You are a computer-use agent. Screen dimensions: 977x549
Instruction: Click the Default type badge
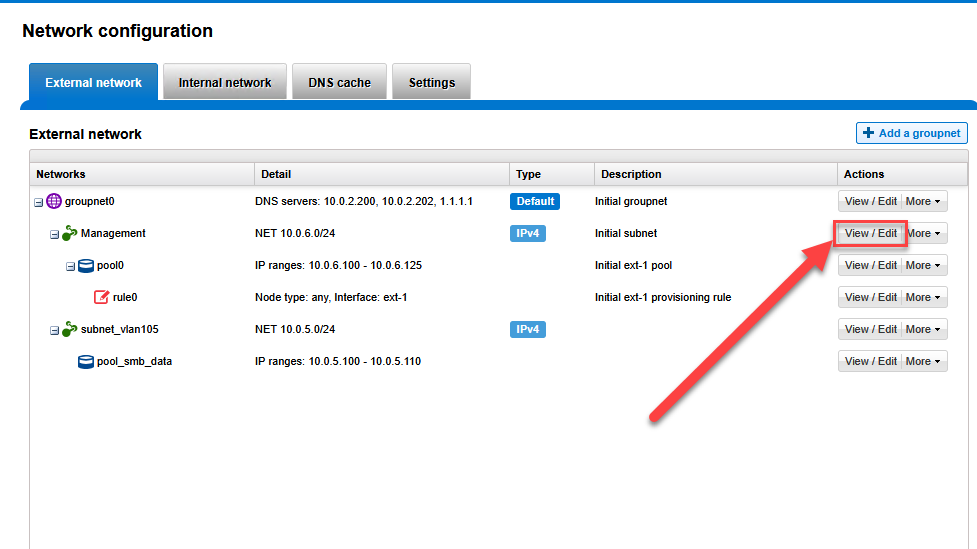535,201
